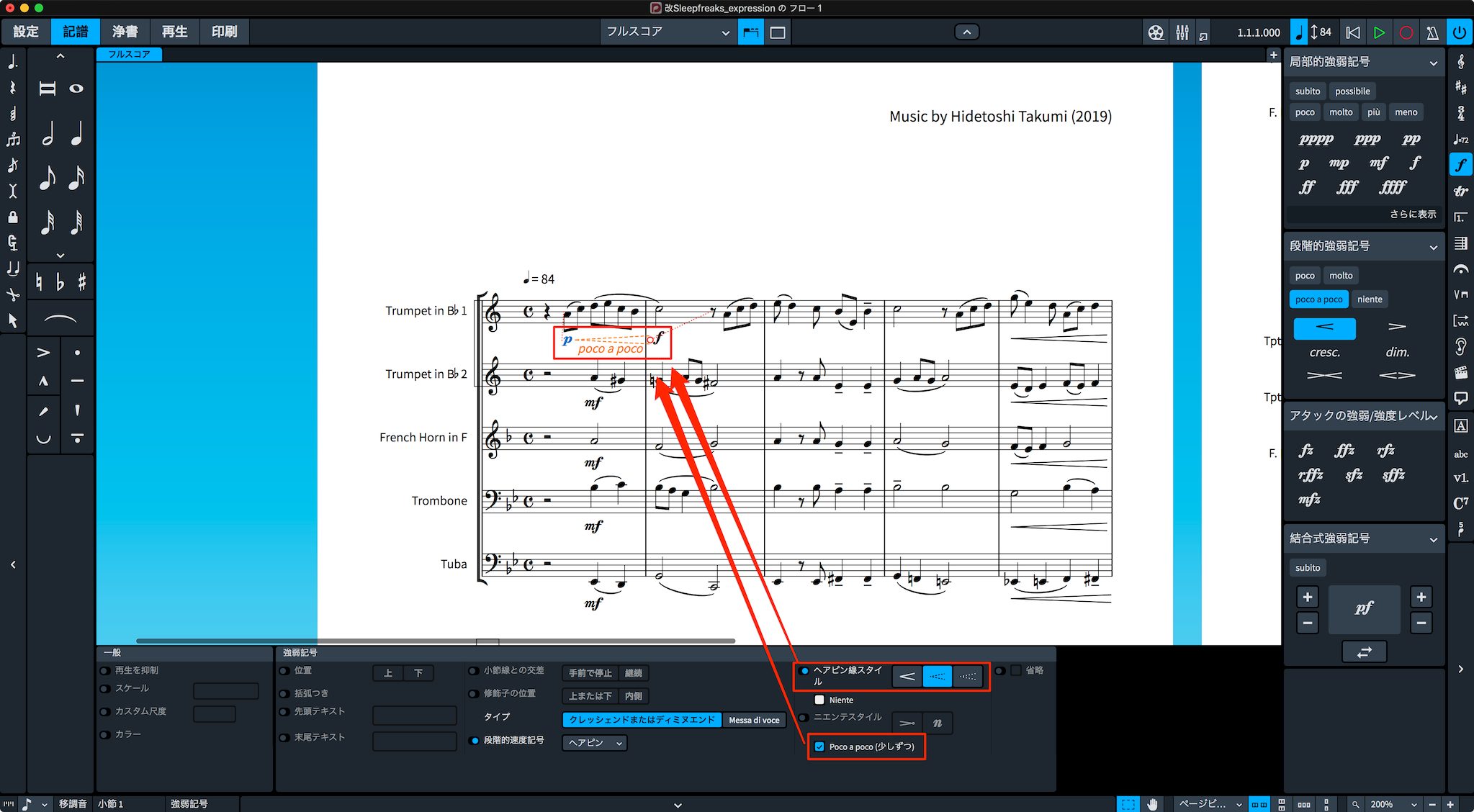Insert the sfz attack dynamic

(x=1353, y=475)
